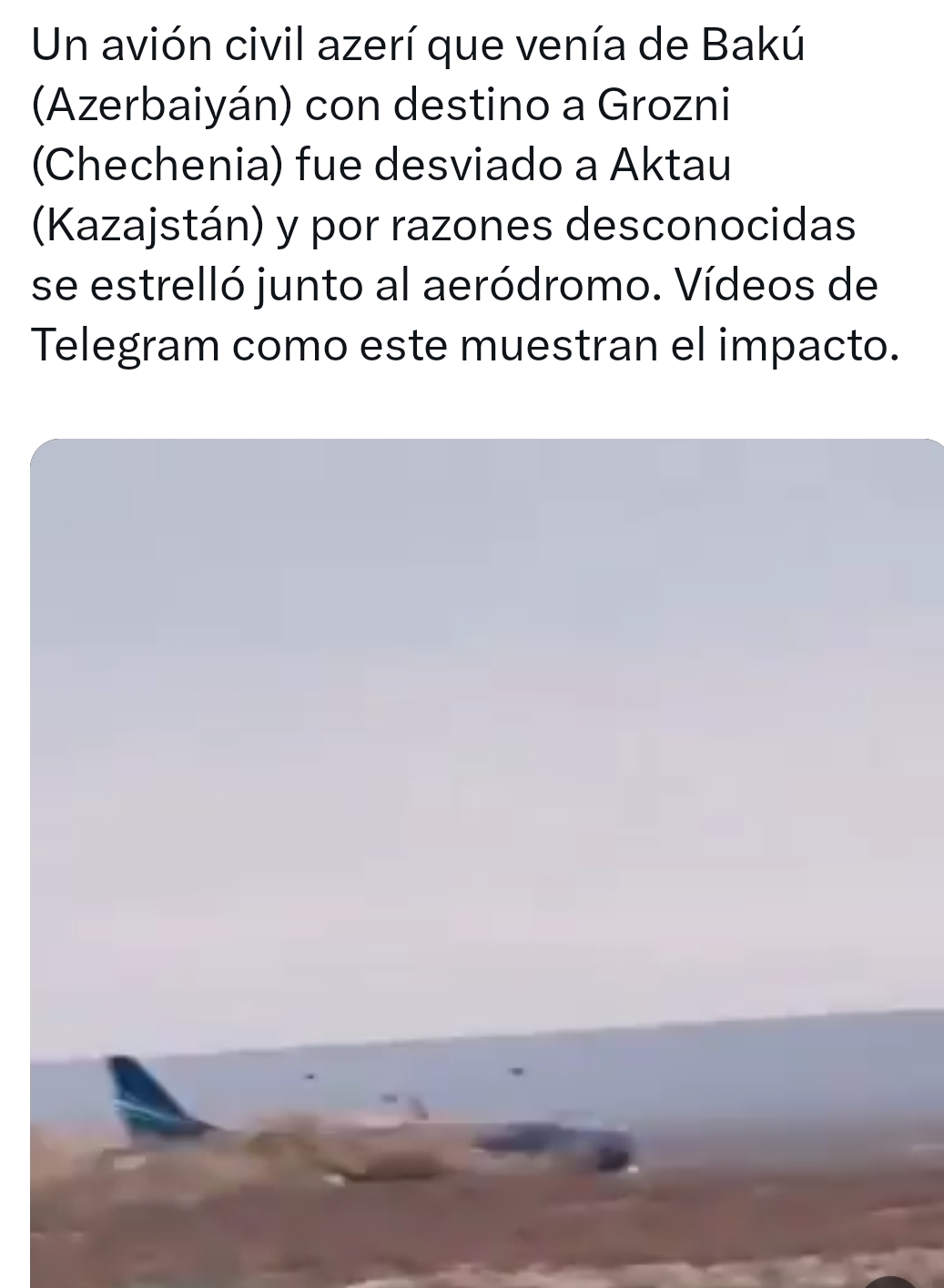
Task: Click "razones desconocidas" in the post
Action: click(x=623, y=226)
